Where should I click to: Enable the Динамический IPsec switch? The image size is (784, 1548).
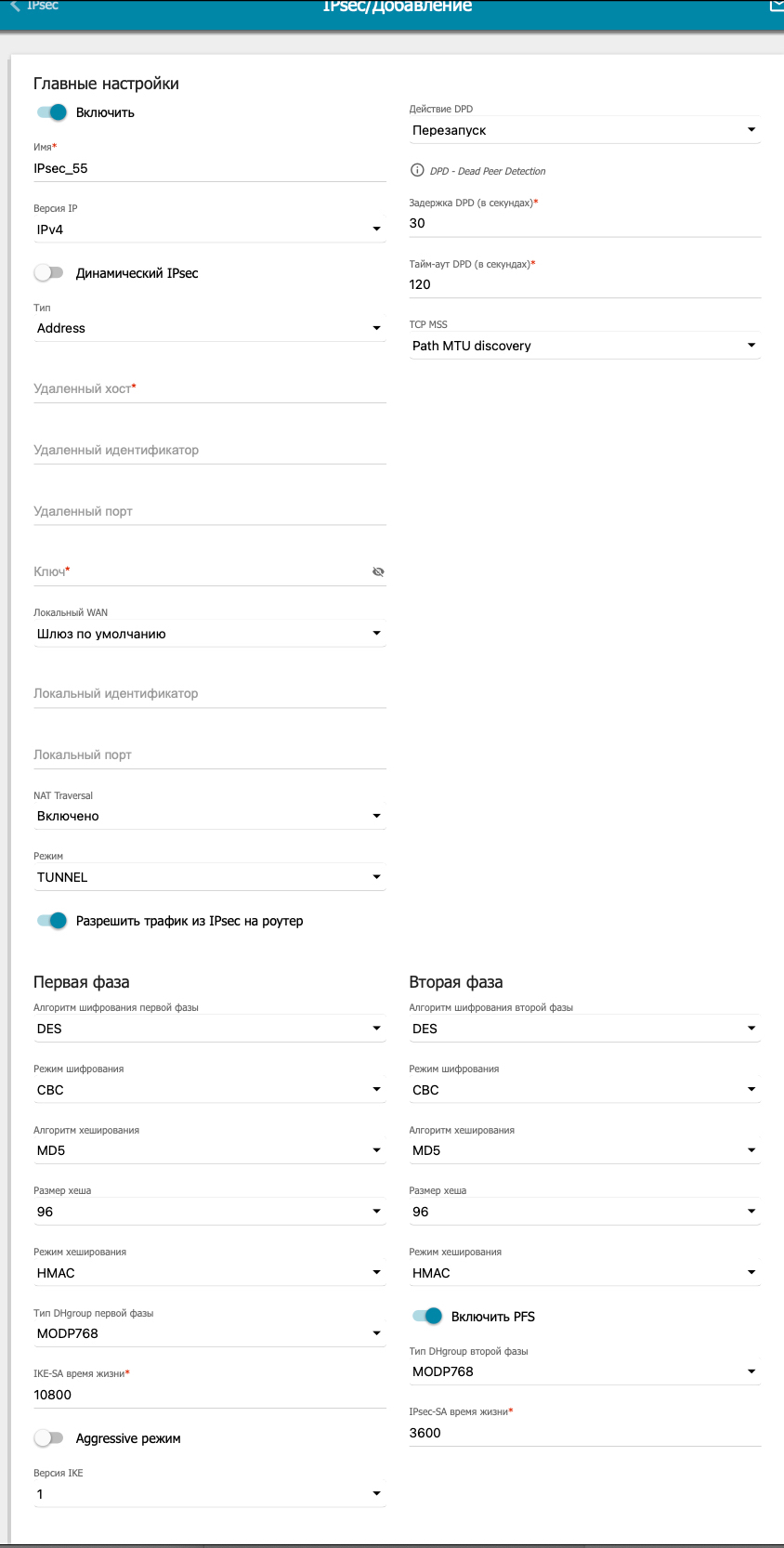click(x=49, y=273)
